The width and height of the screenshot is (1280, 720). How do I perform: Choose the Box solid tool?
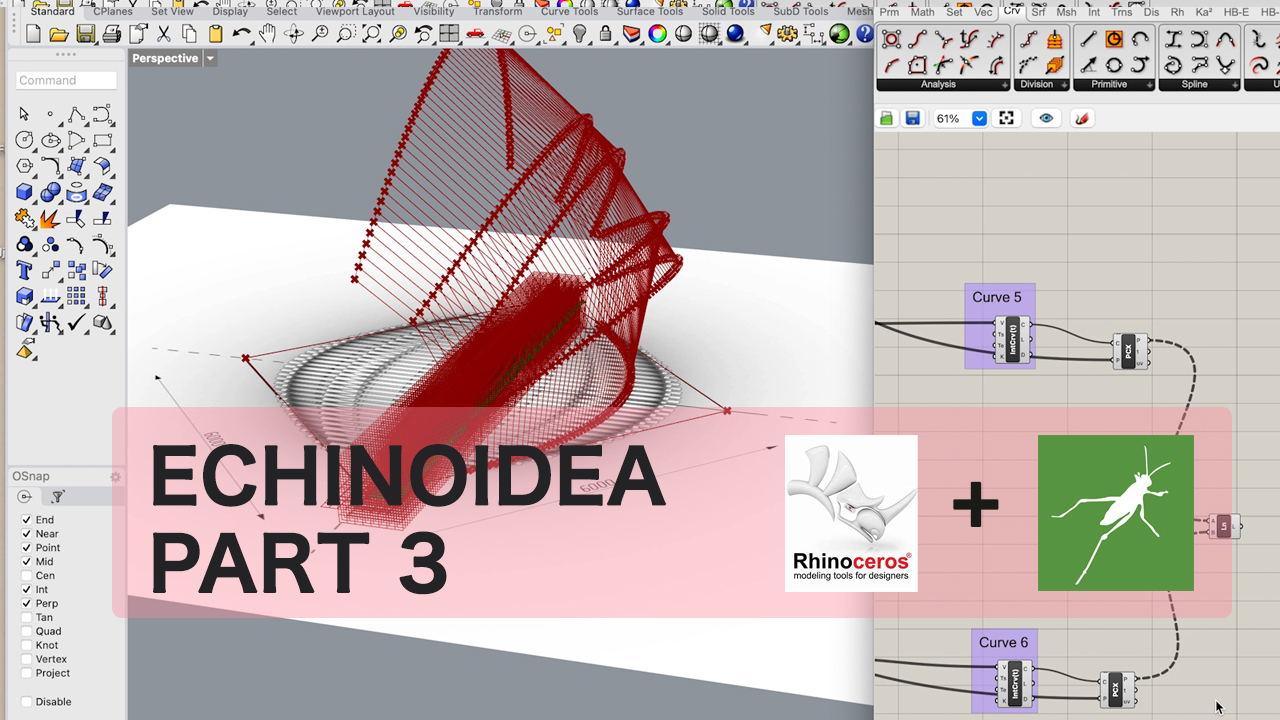[24, 192]
